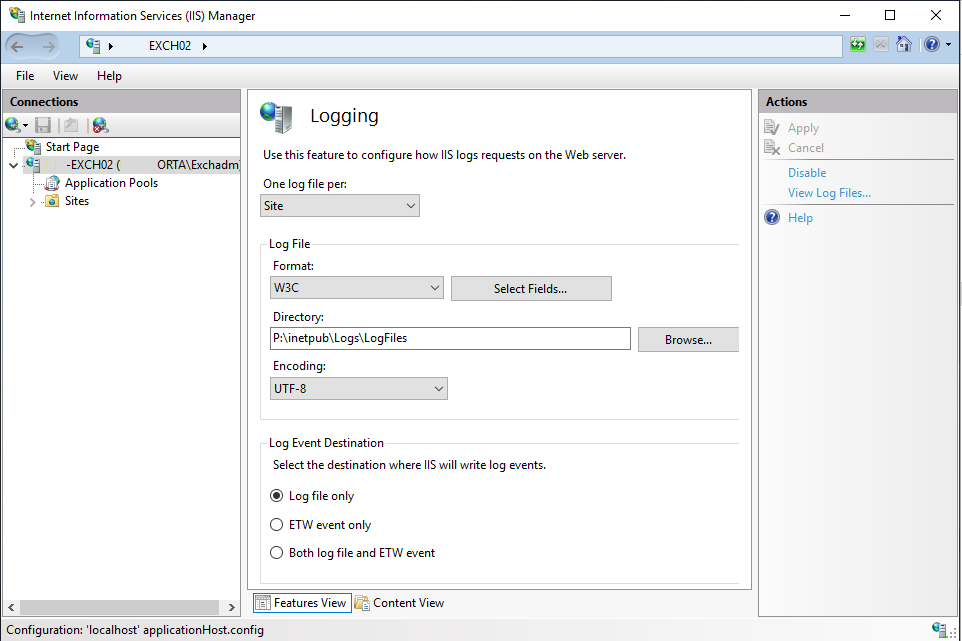Viewport: 962px width, 641px height.
Task: Open the File menu
Action: 25,75
